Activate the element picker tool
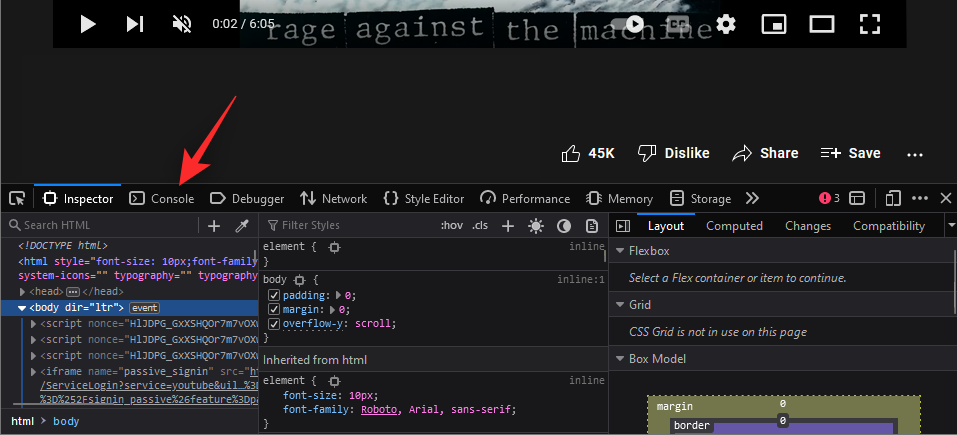Viewport: 957px width, 435px height. click(17, 198)
